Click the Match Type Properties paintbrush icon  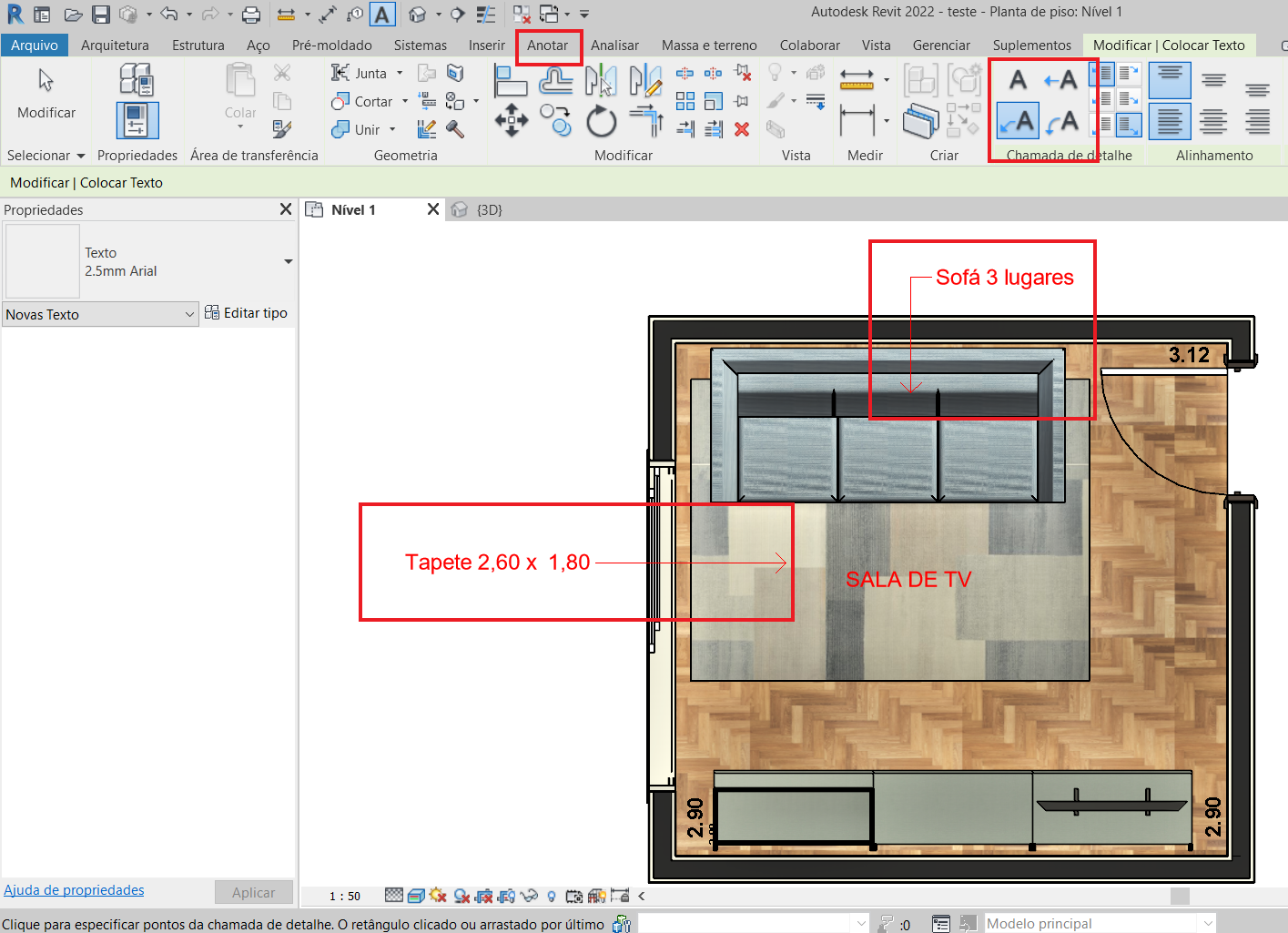pos(282,130)
